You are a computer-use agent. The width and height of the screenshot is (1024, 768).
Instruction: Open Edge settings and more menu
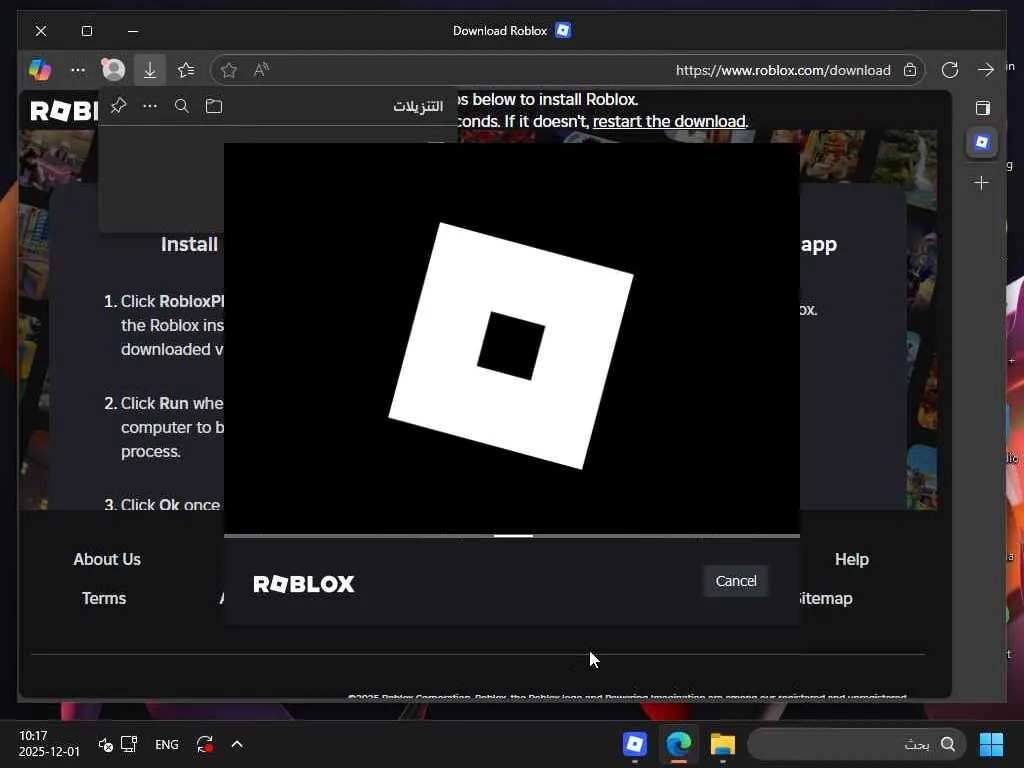coord(78,70)
